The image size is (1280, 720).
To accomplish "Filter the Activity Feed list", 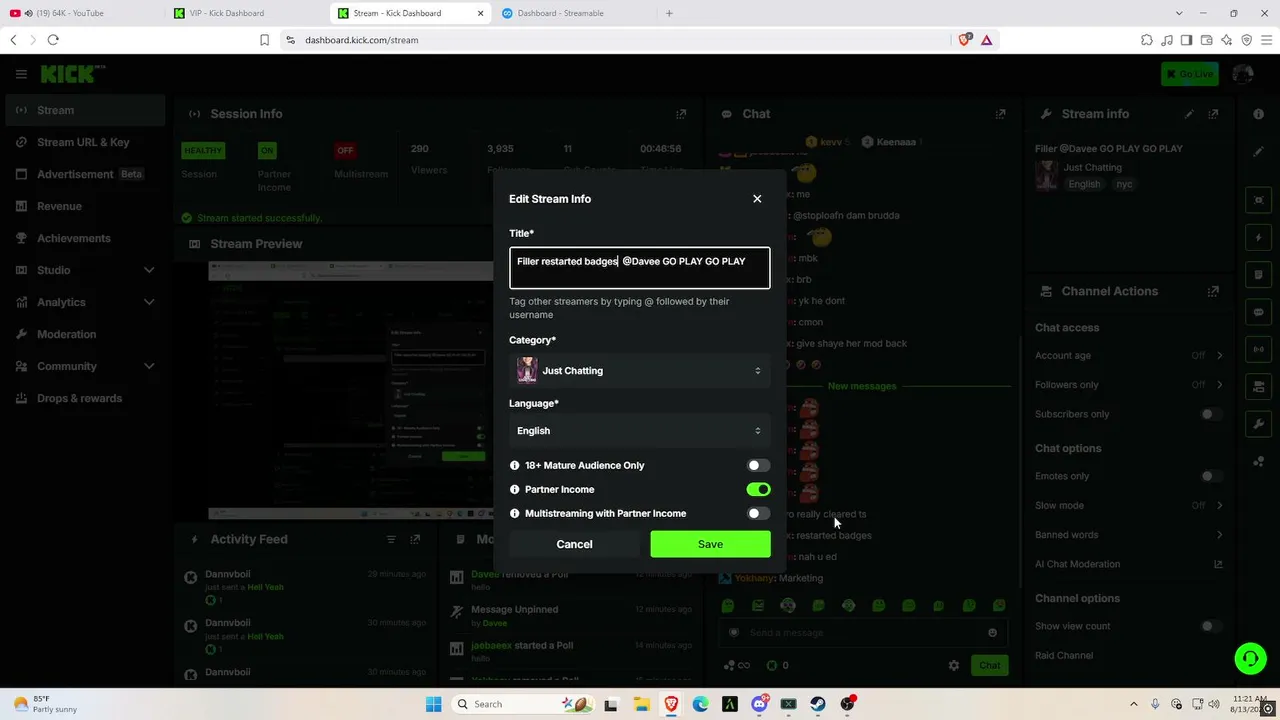I will click(x=391, y=539).
